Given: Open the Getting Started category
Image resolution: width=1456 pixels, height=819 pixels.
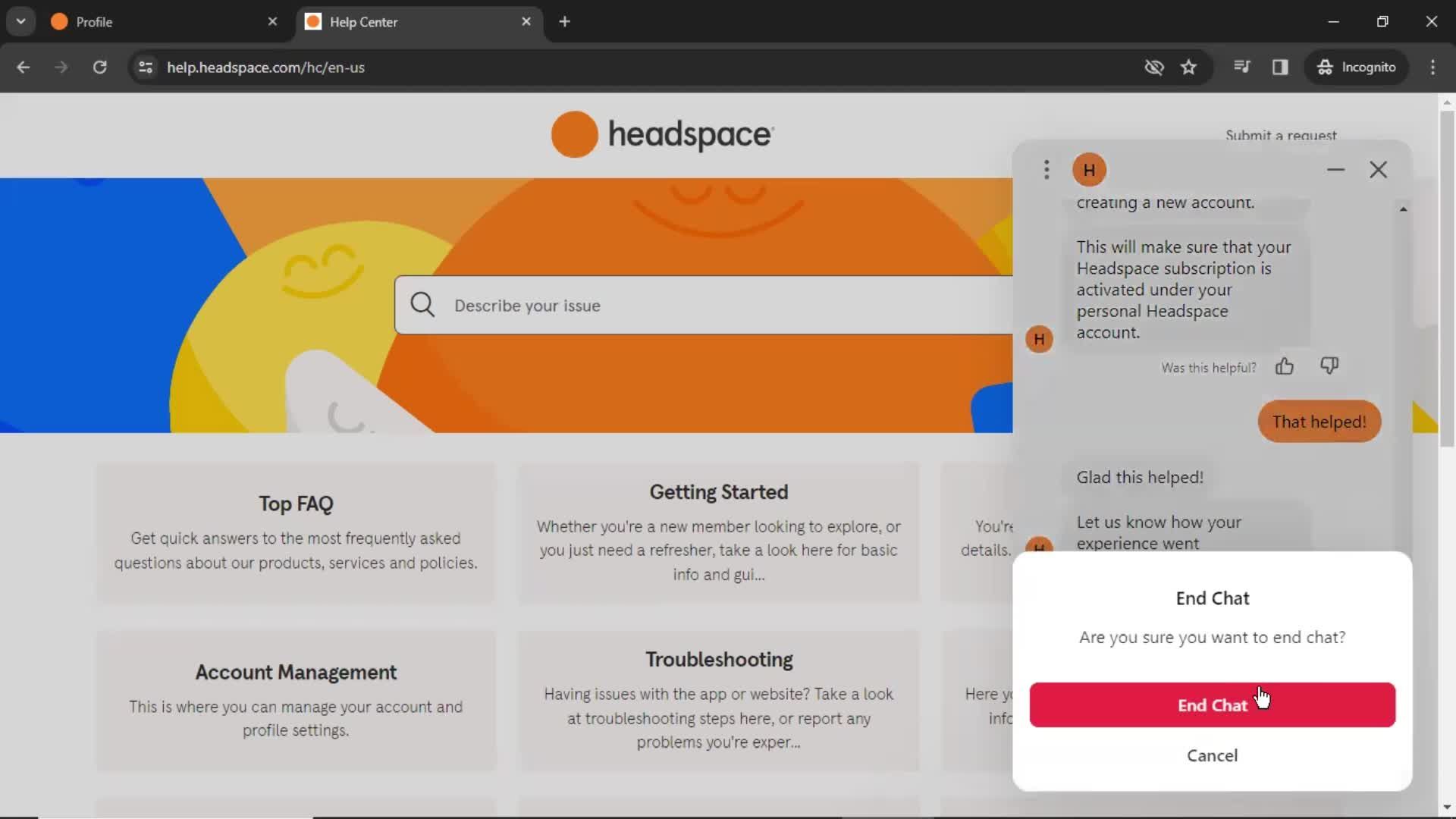Looking at the screenshot, I should click(718, 532).
